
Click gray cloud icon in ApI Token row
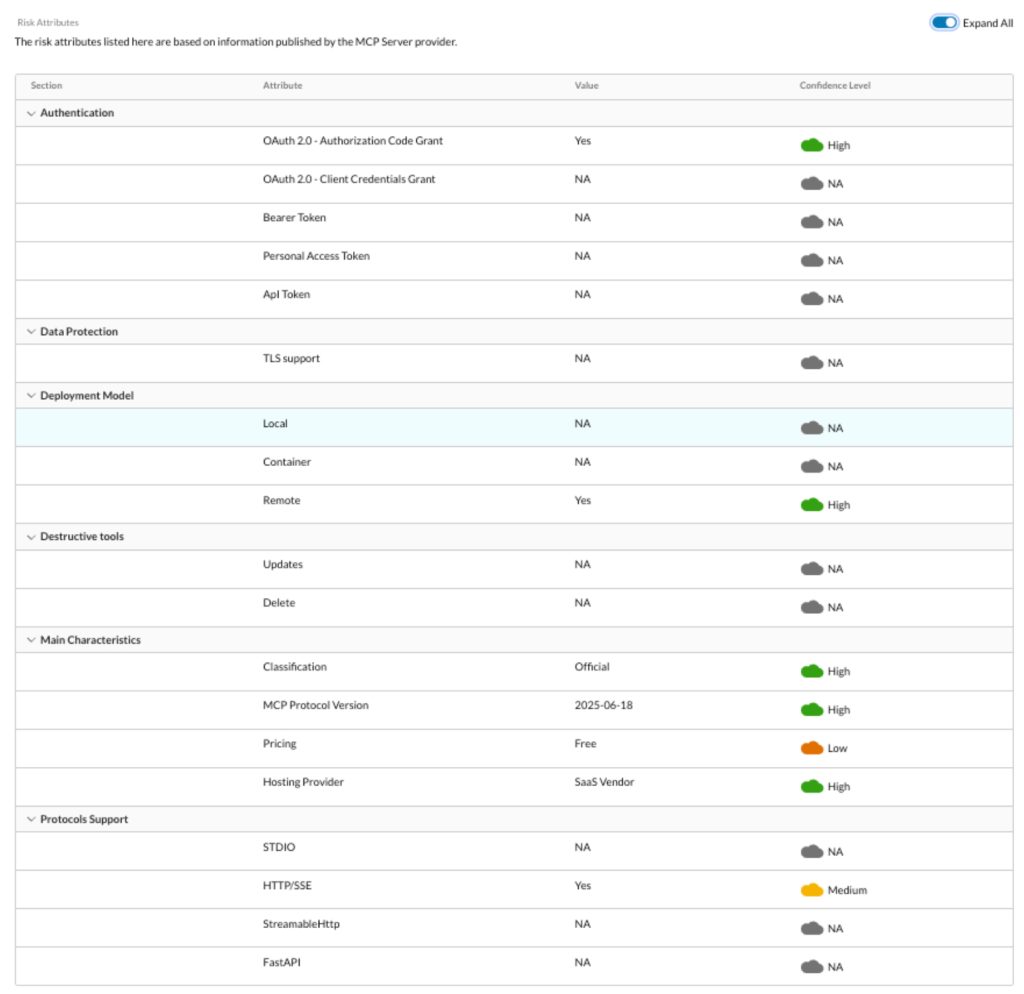coord(812,299)
